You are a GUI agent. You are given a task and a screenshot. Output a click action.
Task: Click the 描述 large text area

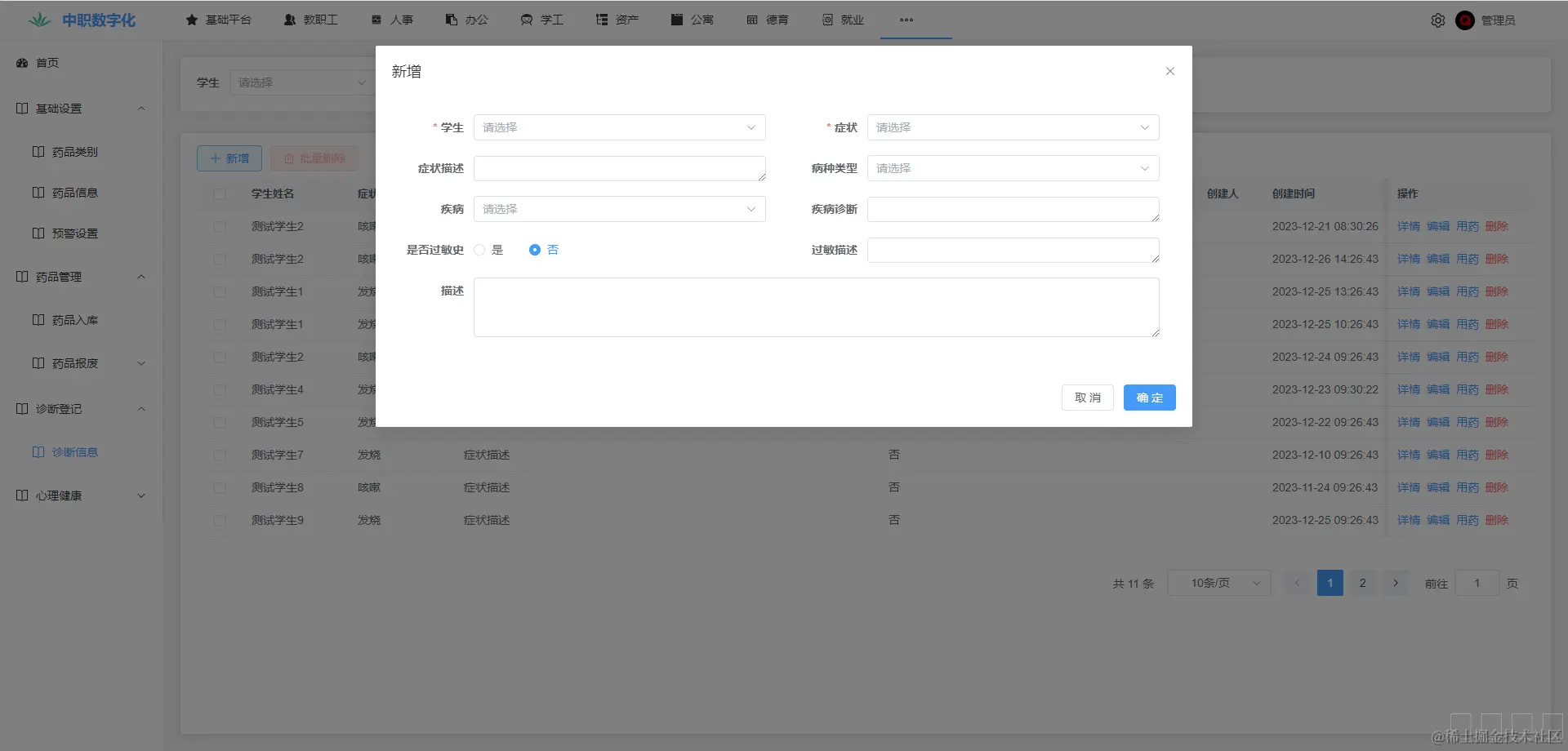817,307
